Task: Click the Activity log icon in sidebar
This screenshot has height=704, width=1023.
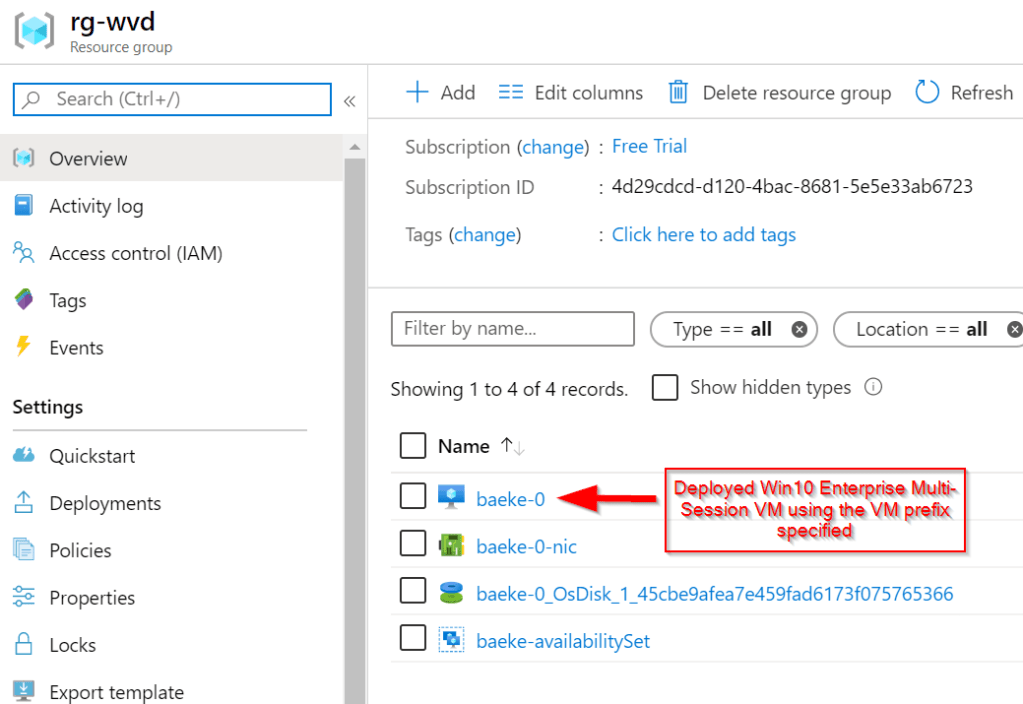Action: pos(23,206)
